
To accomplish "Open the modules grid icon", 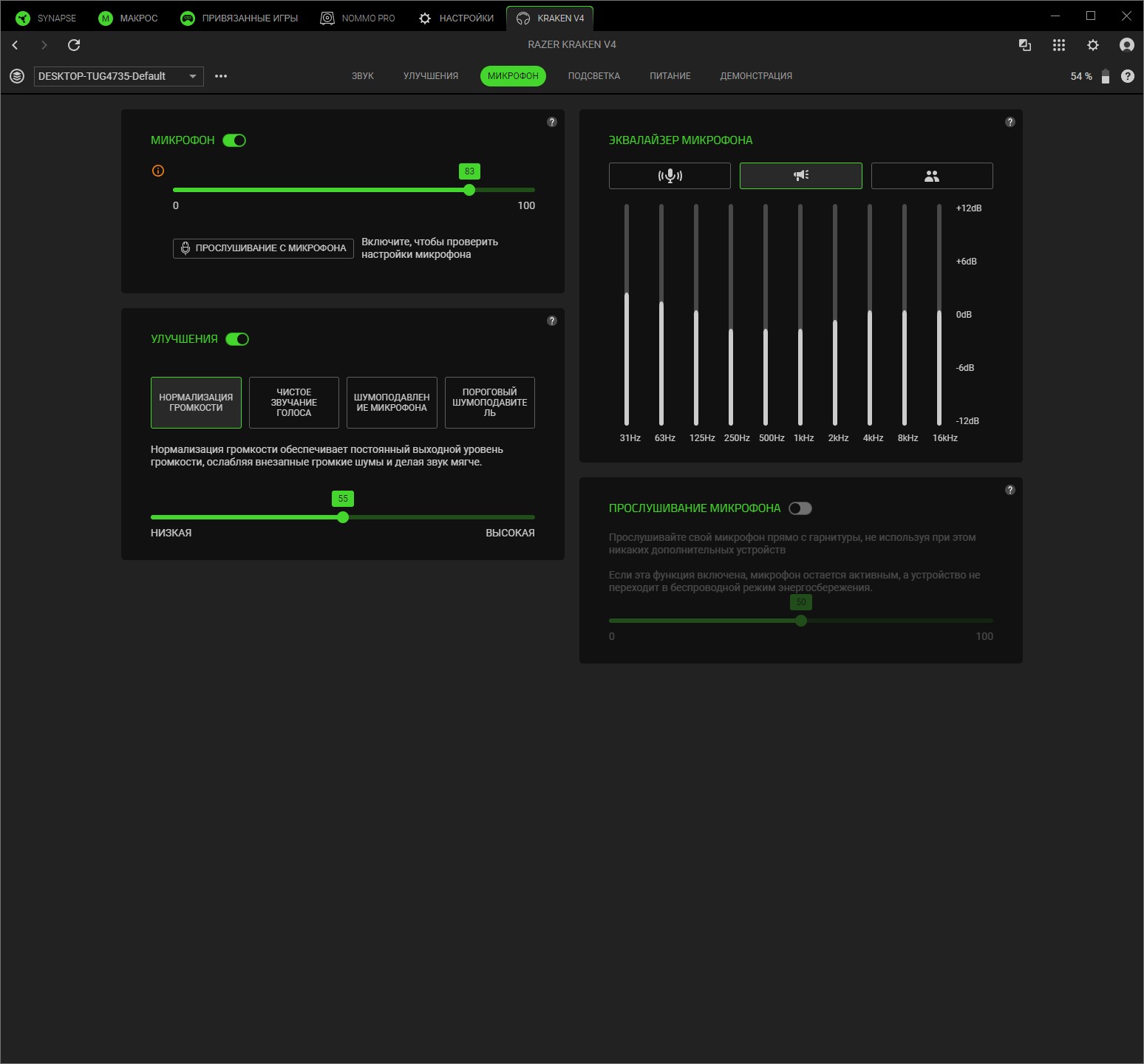I will (x=1059, y=45).
